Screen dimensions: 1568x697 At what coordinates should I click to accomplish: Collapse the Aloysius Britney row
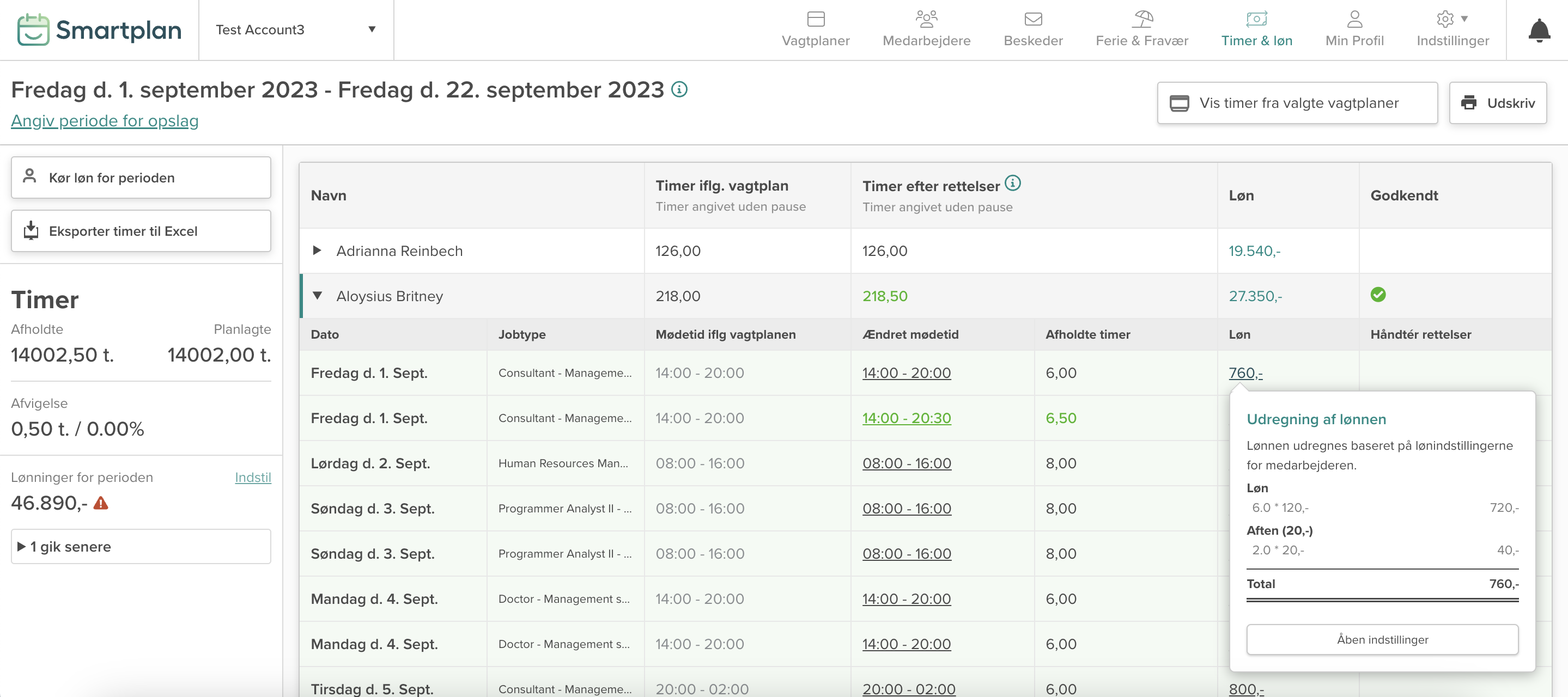(317, 296)
